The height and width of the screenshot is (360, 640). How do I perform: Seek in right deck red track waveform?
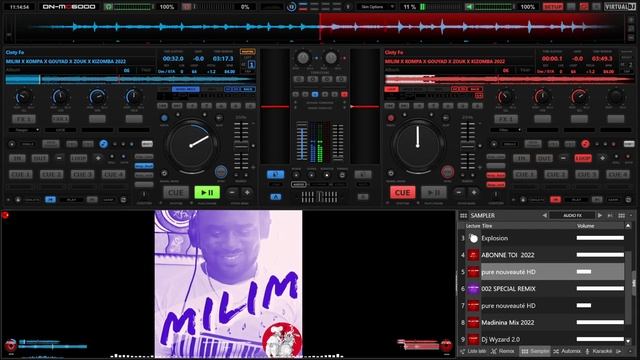[509, 79]
